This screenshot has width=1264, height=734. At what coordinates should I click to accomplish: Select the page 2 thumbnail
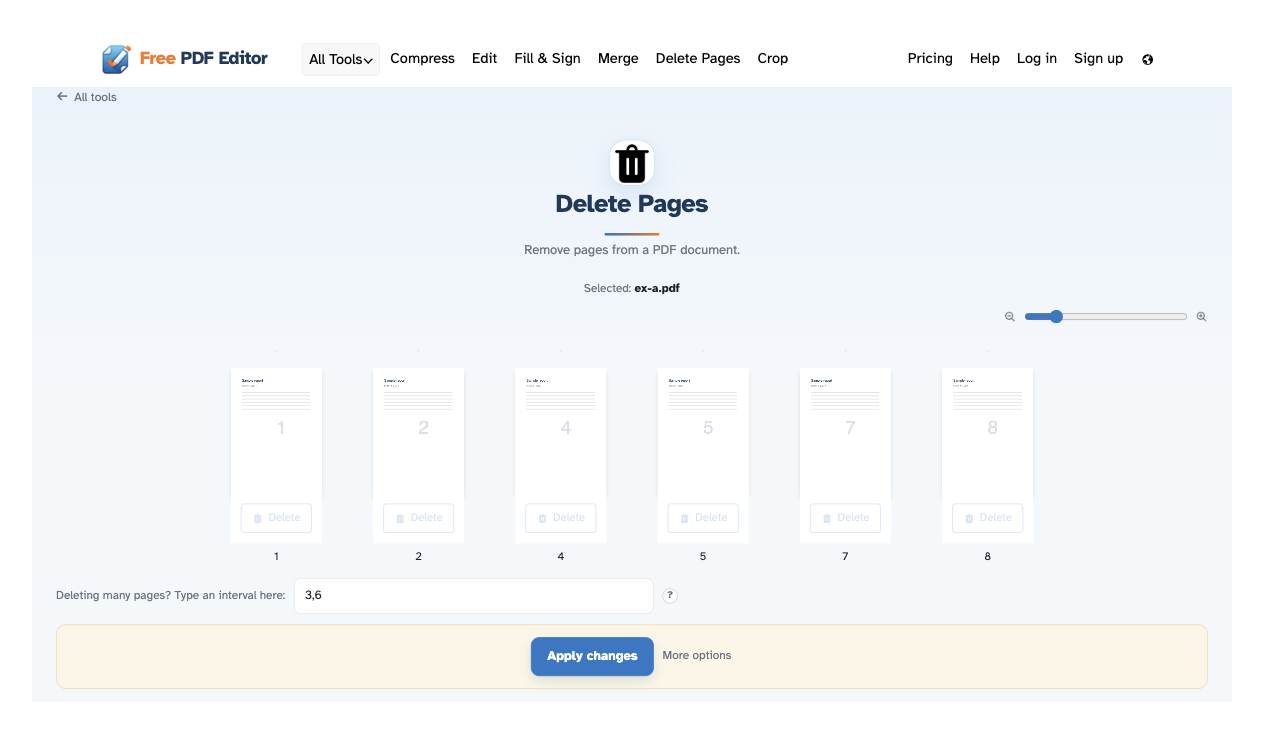tap(418, 432)
